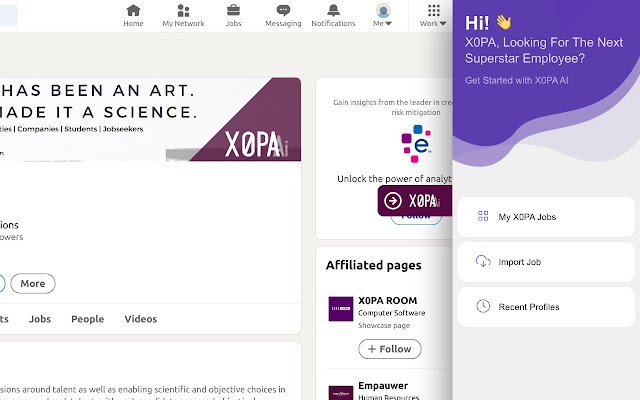Open the X0PA ROOM affiliated page link
Image resolution: width=640 pixels, height=400 pixels.
pyautogui.click(x=387, y=300)
